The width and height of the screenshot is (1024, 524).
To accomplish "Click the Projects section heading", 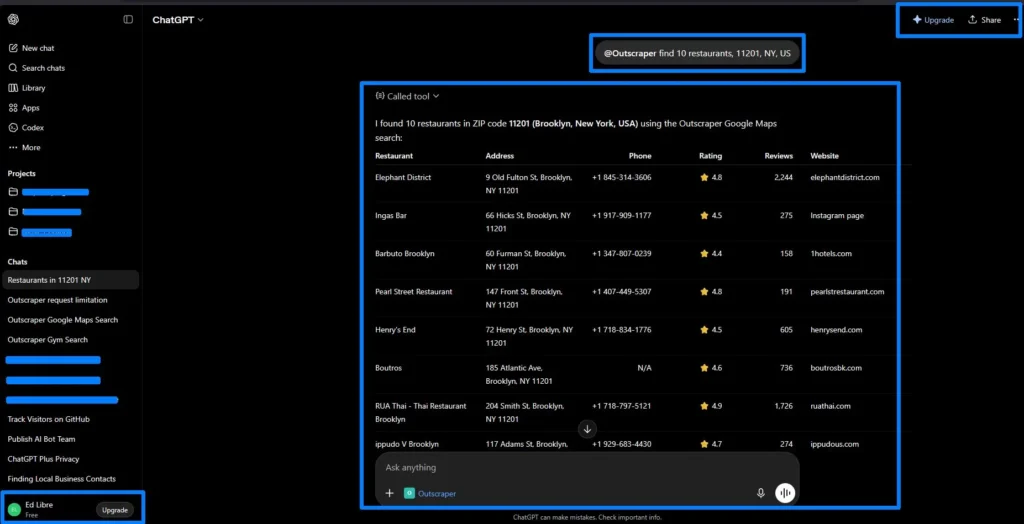I will (22, 174).
